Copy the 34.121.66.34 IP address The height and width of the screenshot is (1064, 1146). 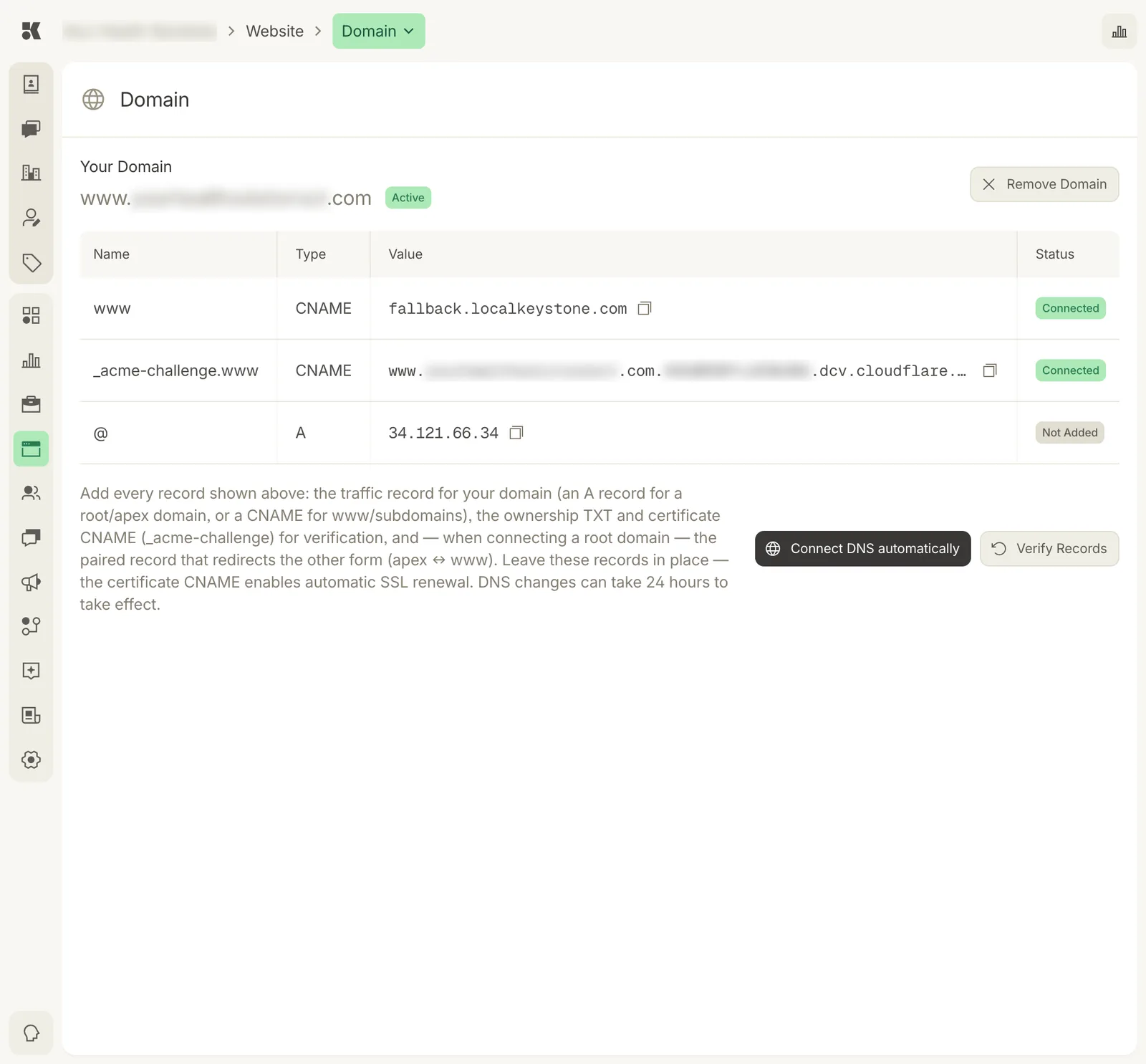[x=516, y=433]
